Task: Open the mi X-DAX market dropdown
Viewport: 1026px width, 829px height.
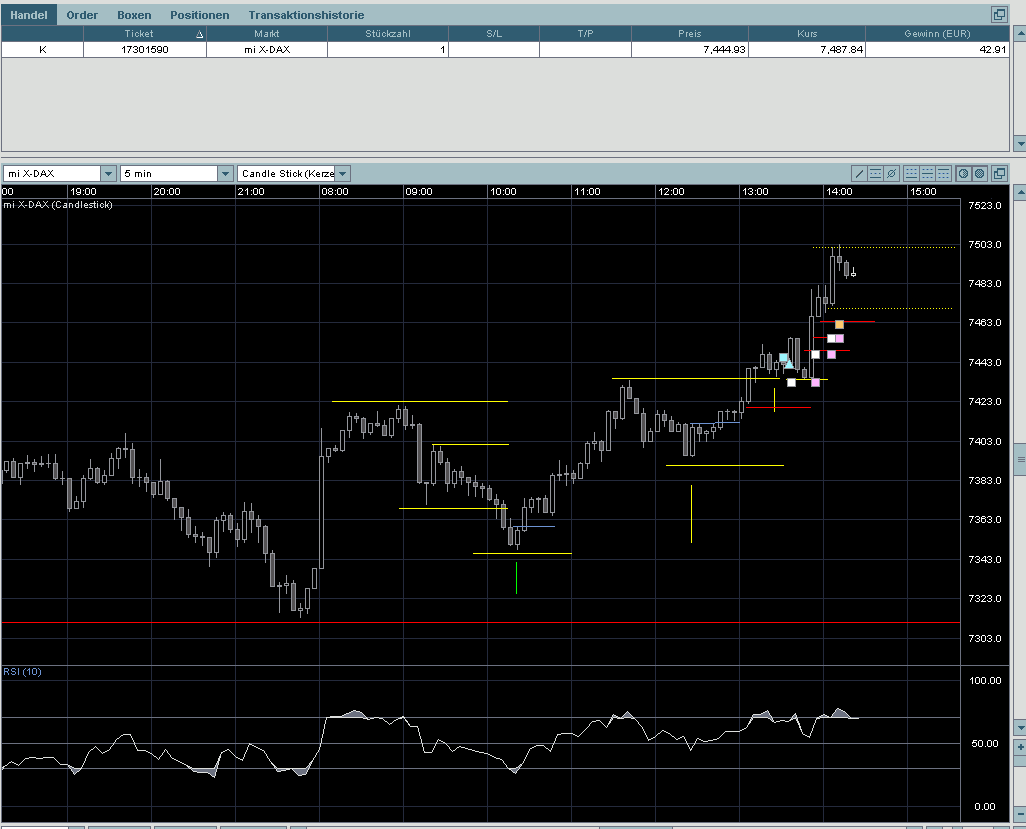Action: click(109, 173)
